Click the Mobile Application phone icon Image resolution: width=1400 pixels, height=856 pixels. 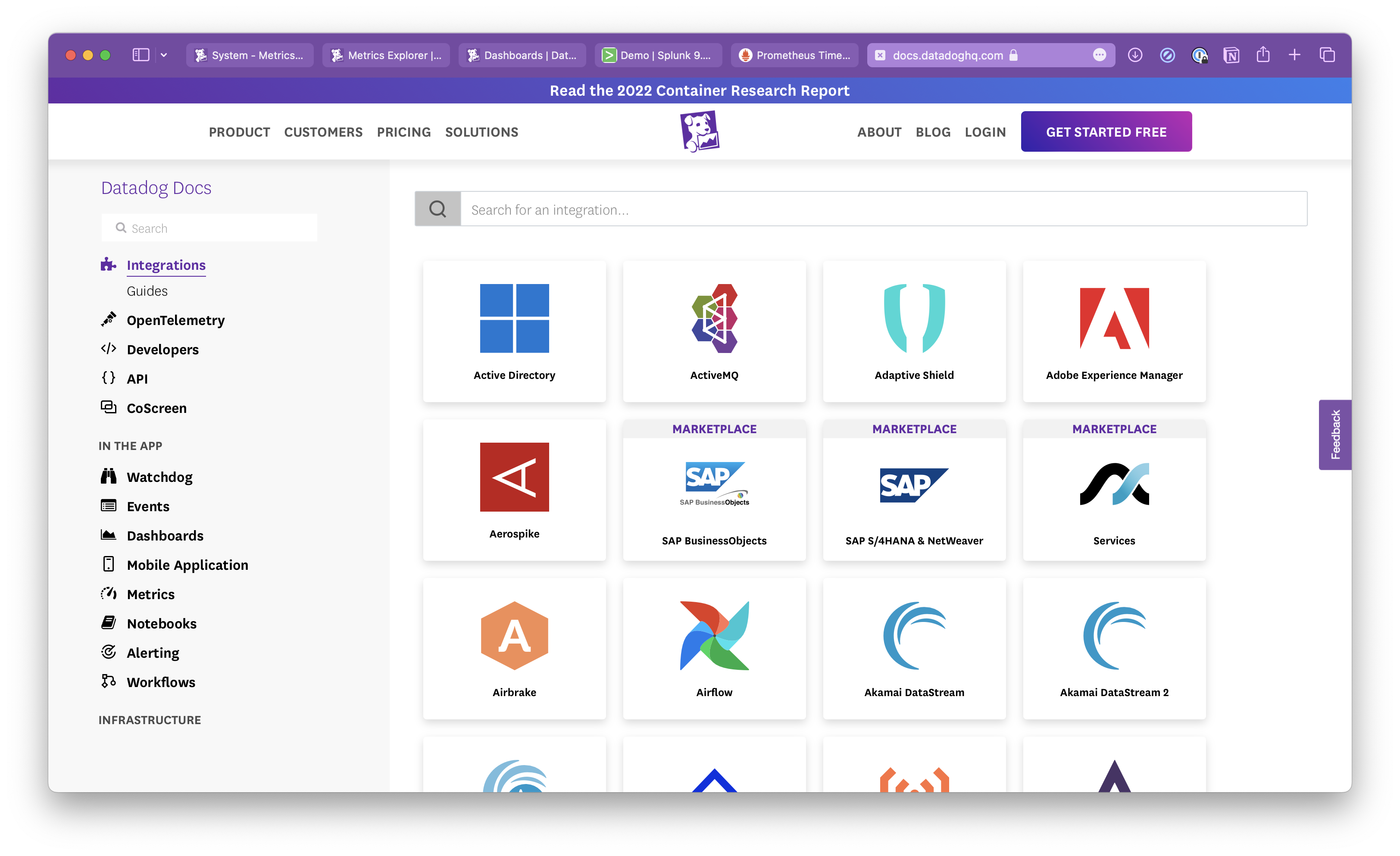click(x=109, y=565)
